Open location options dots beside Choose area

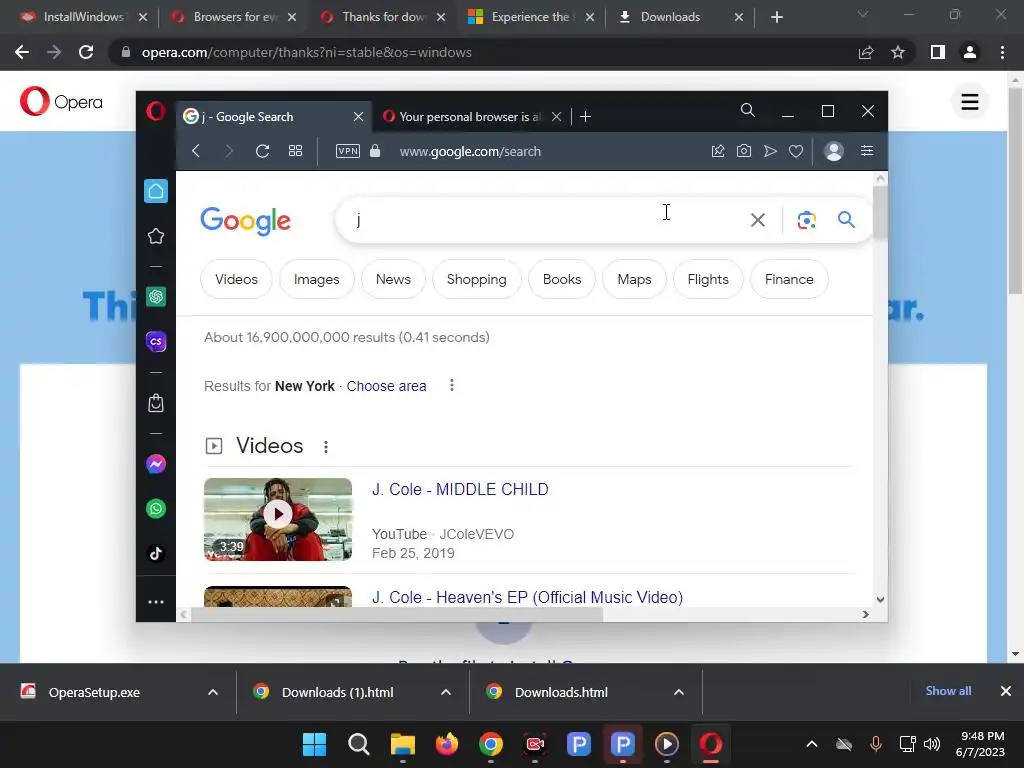pos(451,385)
